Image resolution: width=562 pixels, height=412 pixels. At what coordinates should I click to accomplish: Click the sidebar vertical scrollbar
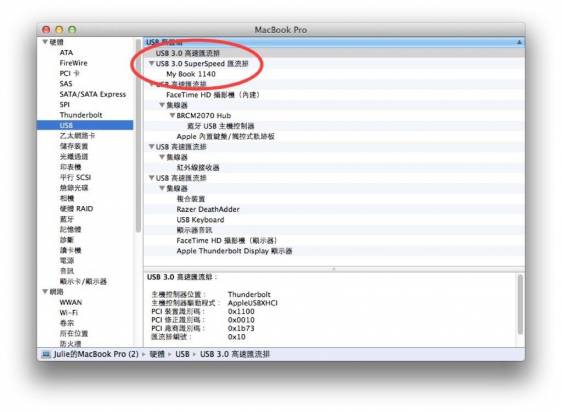pos(138,136)
